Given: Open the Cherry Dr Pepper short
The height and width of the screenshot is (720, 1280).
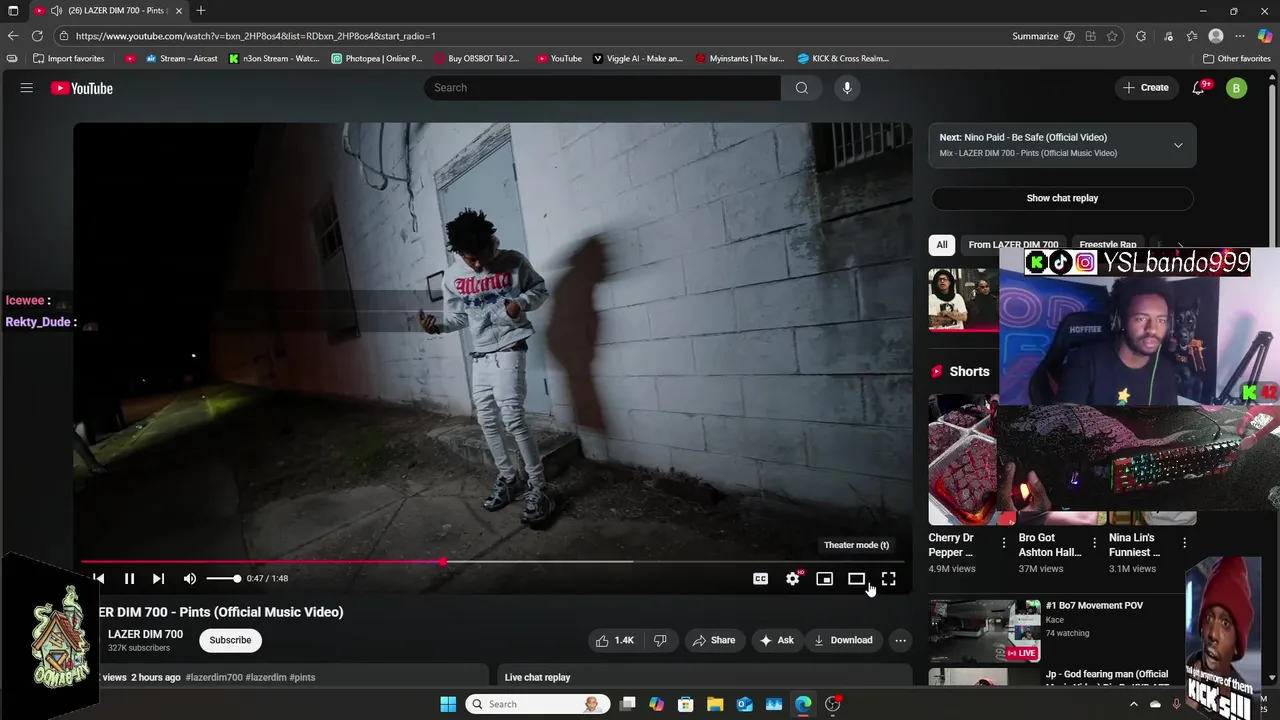Looking at the screenshot, I should coord(963,460).
